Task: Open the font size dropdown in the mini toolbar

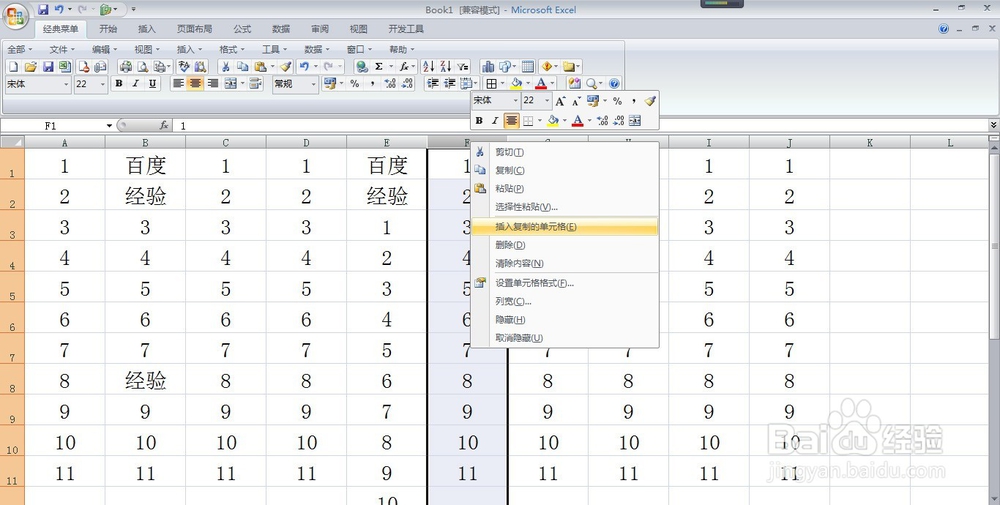Action: (547, 101)
